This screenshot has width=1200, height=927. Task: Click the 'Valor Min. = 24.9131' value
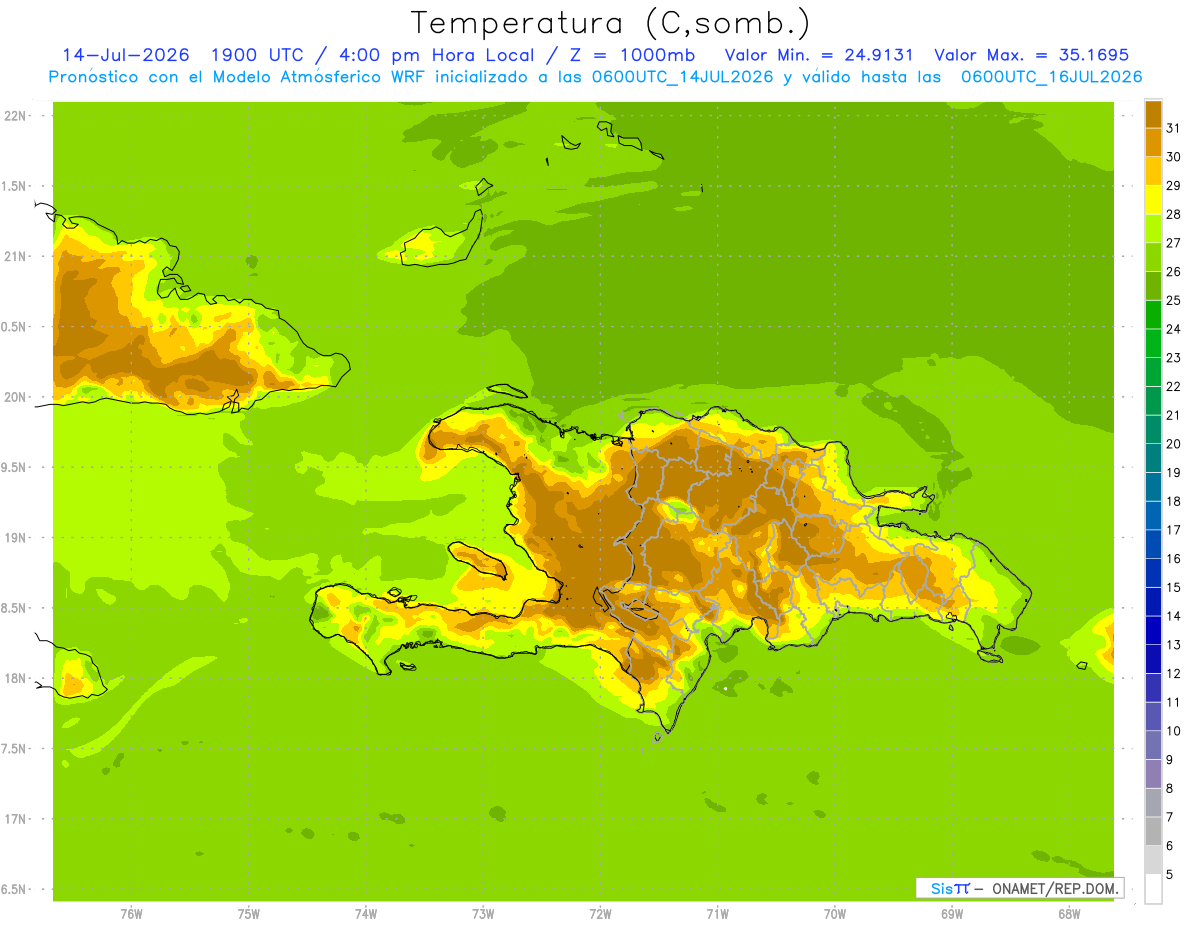(819, 55)
